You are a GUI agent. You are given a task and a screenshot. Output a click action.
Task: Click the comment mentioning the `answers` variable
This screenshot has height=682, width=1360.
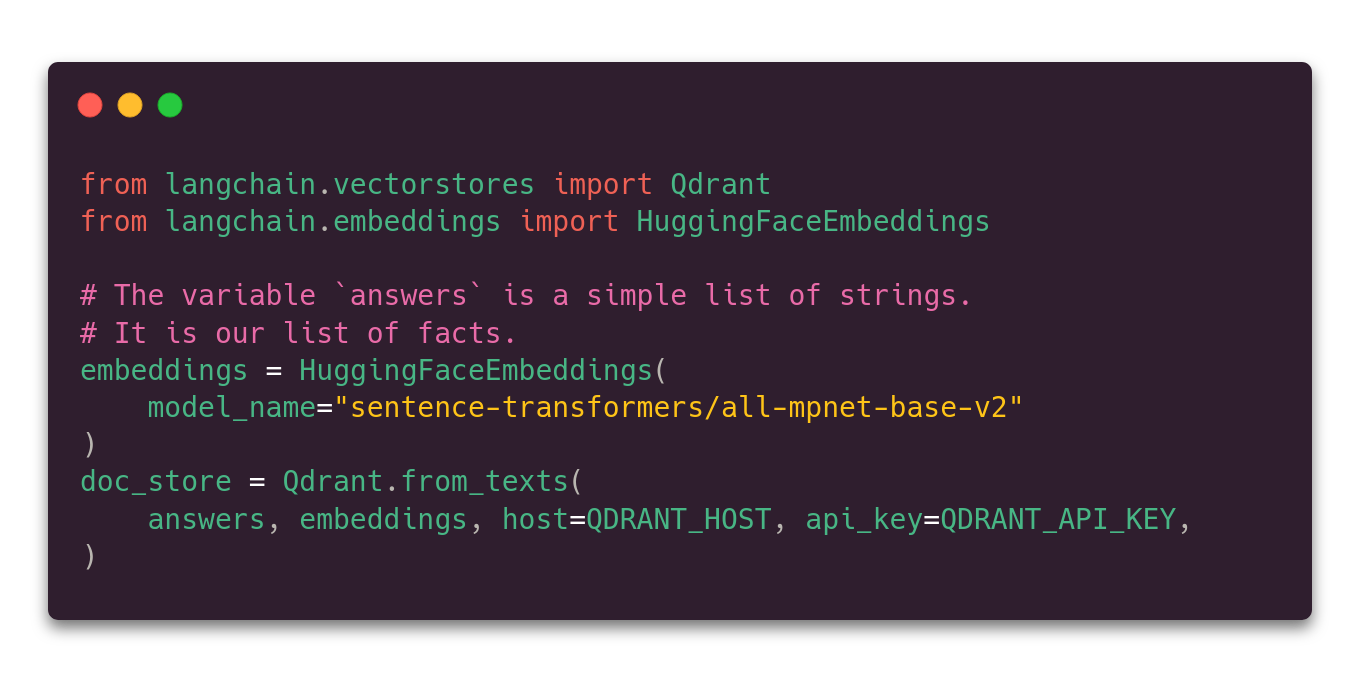click(x=526, y=296)
